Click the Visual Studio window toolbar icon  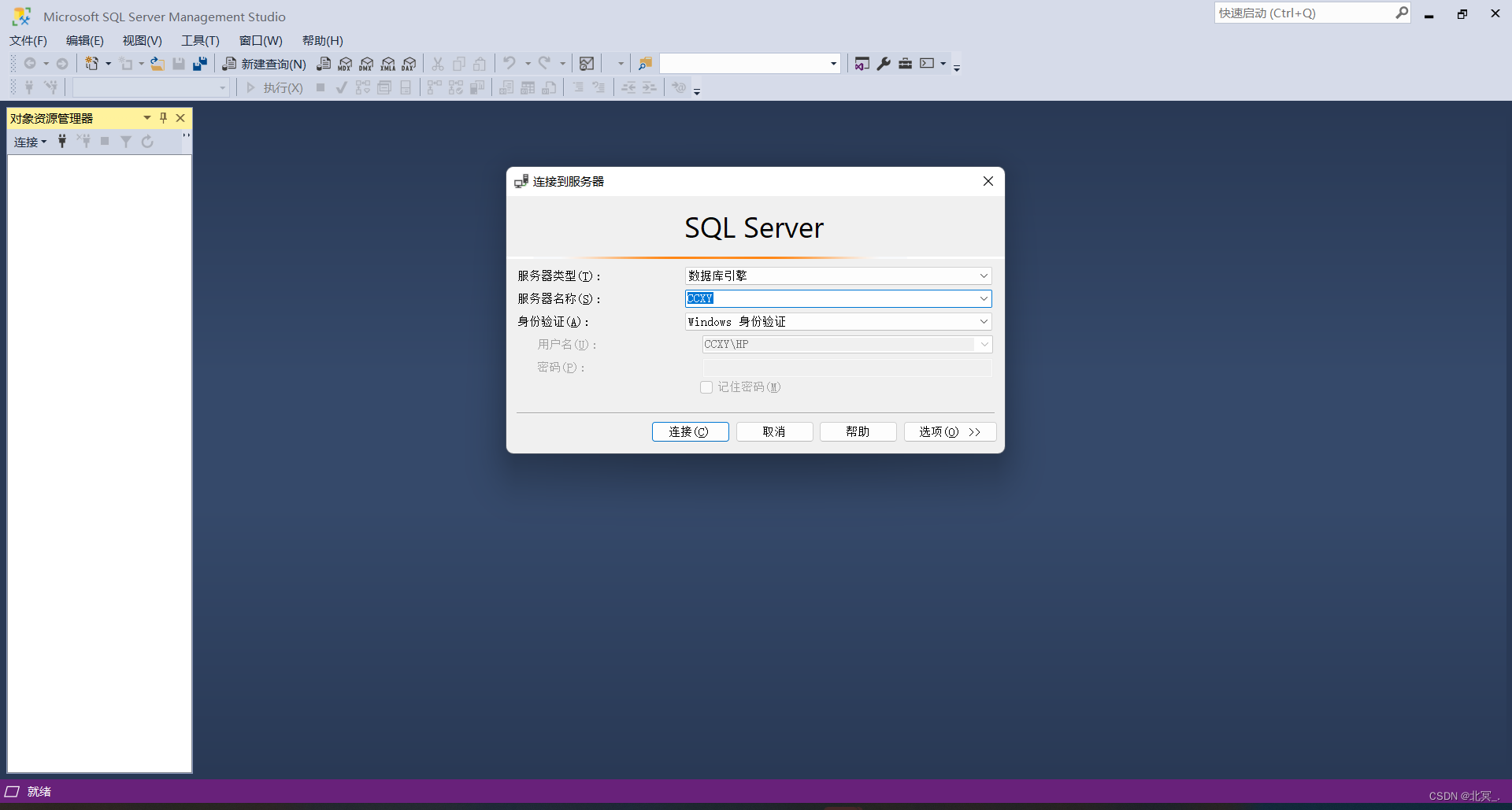tap(862, 64)
